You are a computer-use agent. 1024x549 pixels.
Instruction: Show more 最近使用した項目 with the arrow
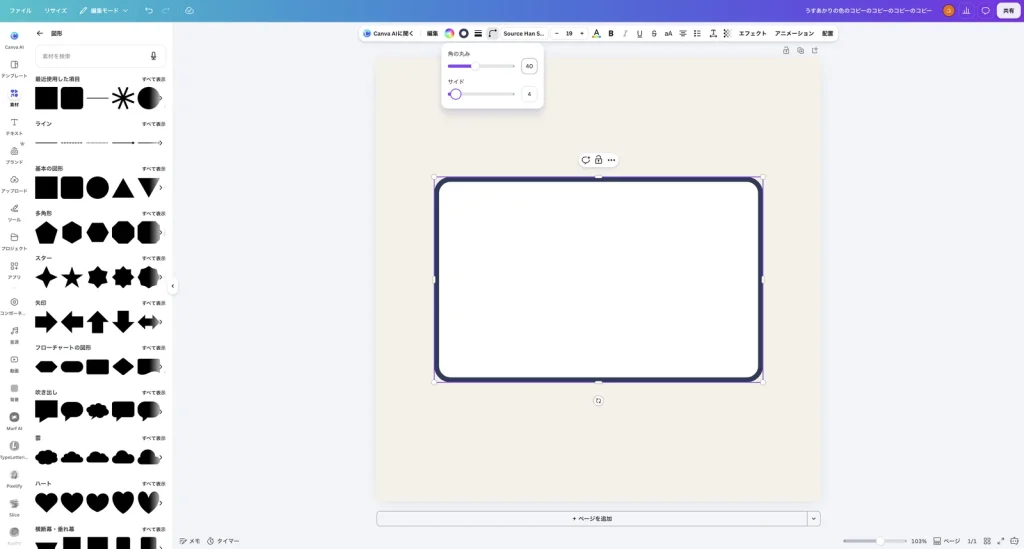(x=161, y=99)
